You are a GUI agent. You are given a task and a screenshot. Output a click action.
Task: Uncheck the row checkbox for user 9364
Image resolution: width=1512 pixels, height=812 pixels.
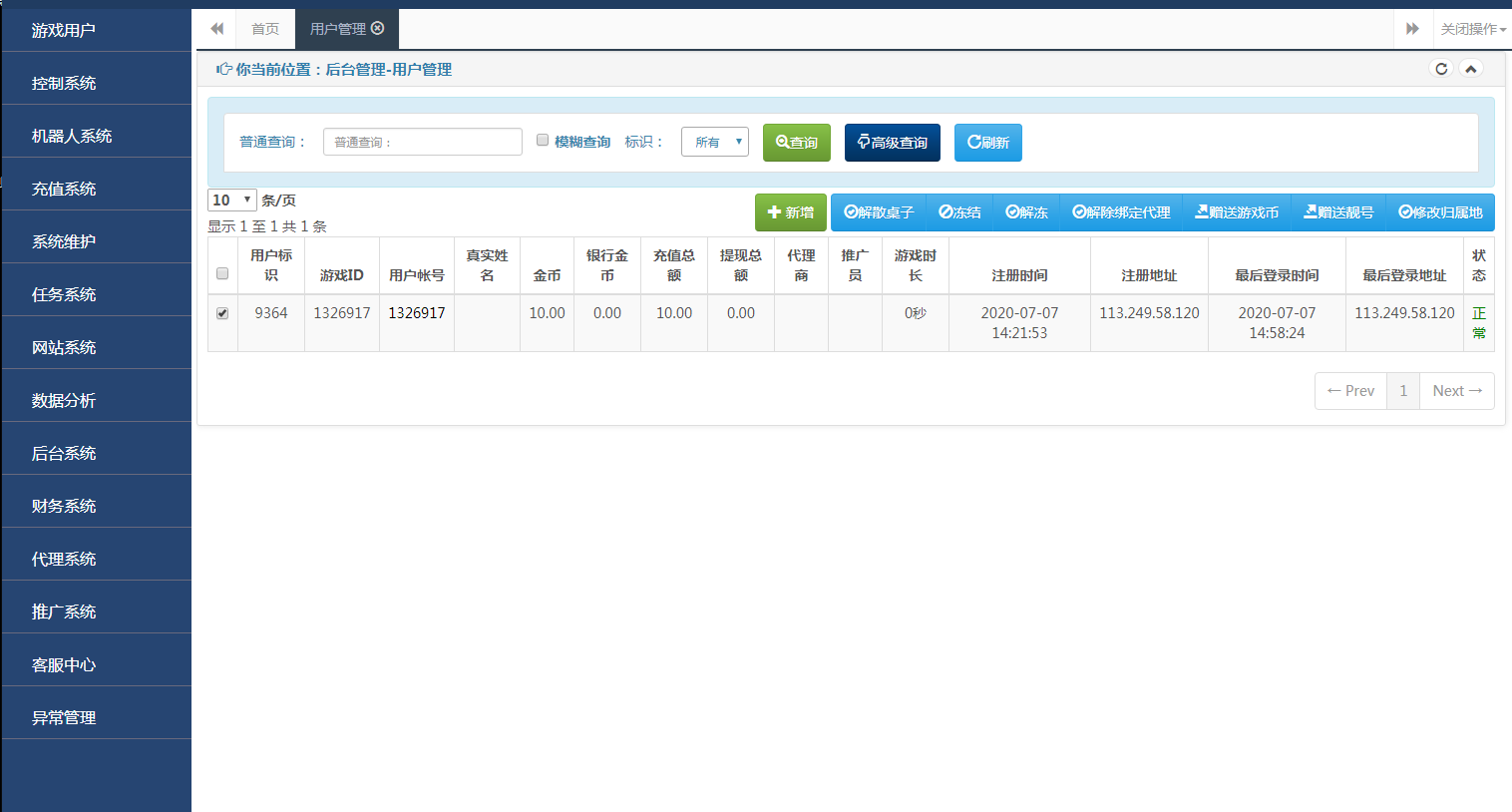click(222, 313)
